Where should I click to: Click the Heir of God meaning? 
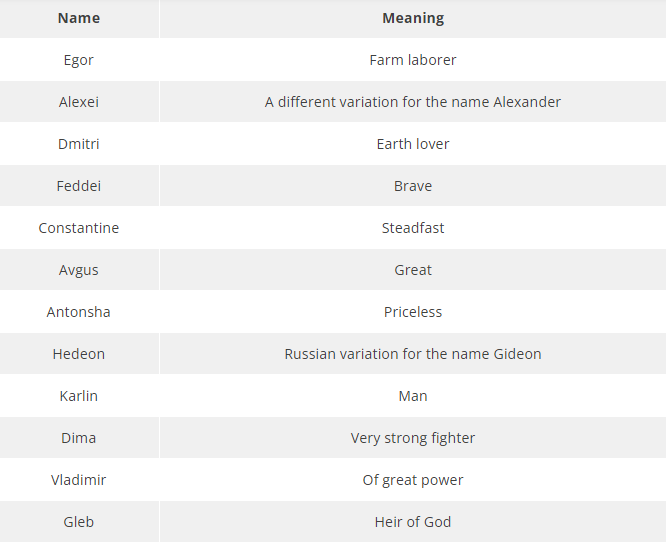click(x=413, y=522)
